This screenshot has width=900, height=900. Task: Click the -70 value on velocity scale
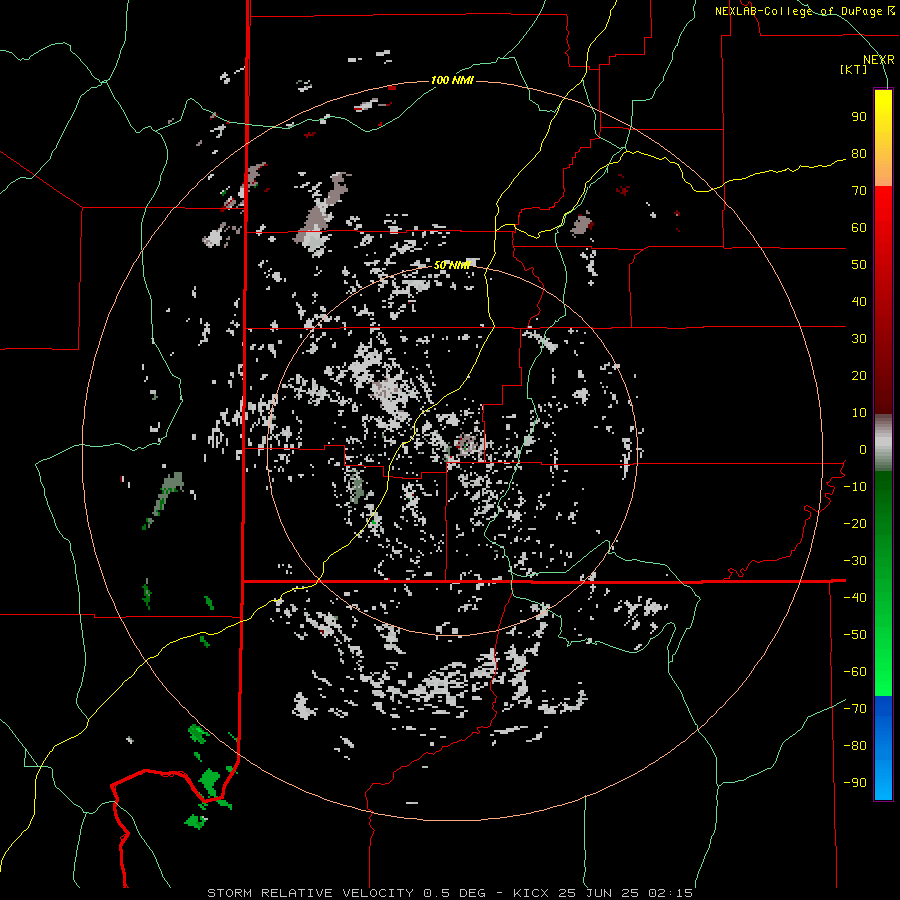[x=855, y=709]
